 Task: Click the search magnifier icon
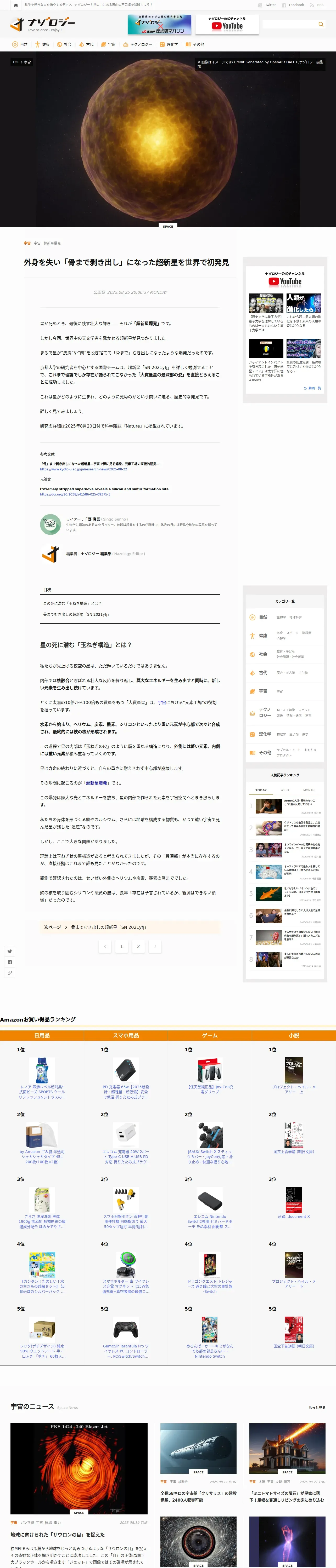click(x=321, y=24)
